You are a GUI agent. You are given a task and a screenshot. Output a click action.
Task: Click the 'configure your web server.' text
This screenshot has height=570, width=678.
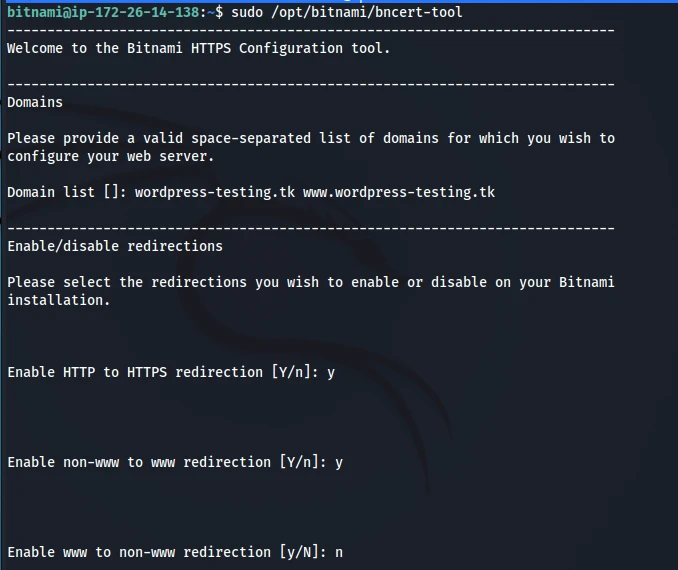pyautogui.click(x=110, y=156)
